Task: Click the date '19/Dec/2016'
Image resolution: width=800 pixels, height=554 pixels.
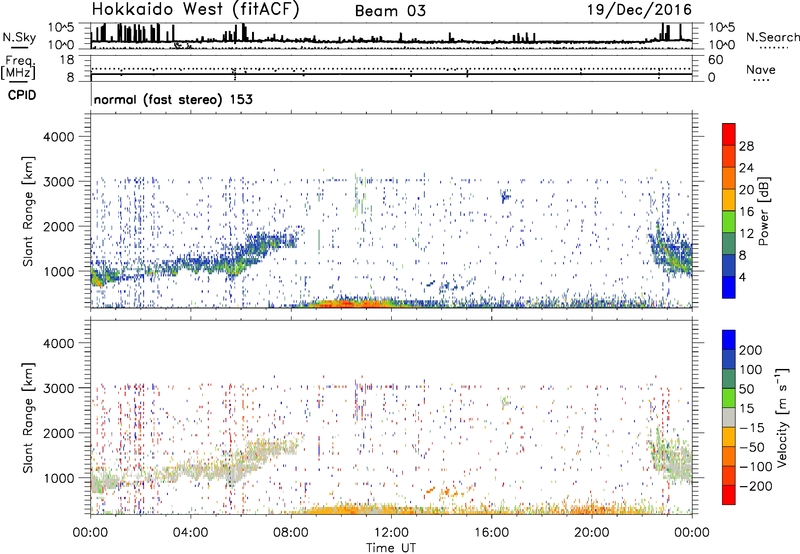Action: click(x=639, y=9)
